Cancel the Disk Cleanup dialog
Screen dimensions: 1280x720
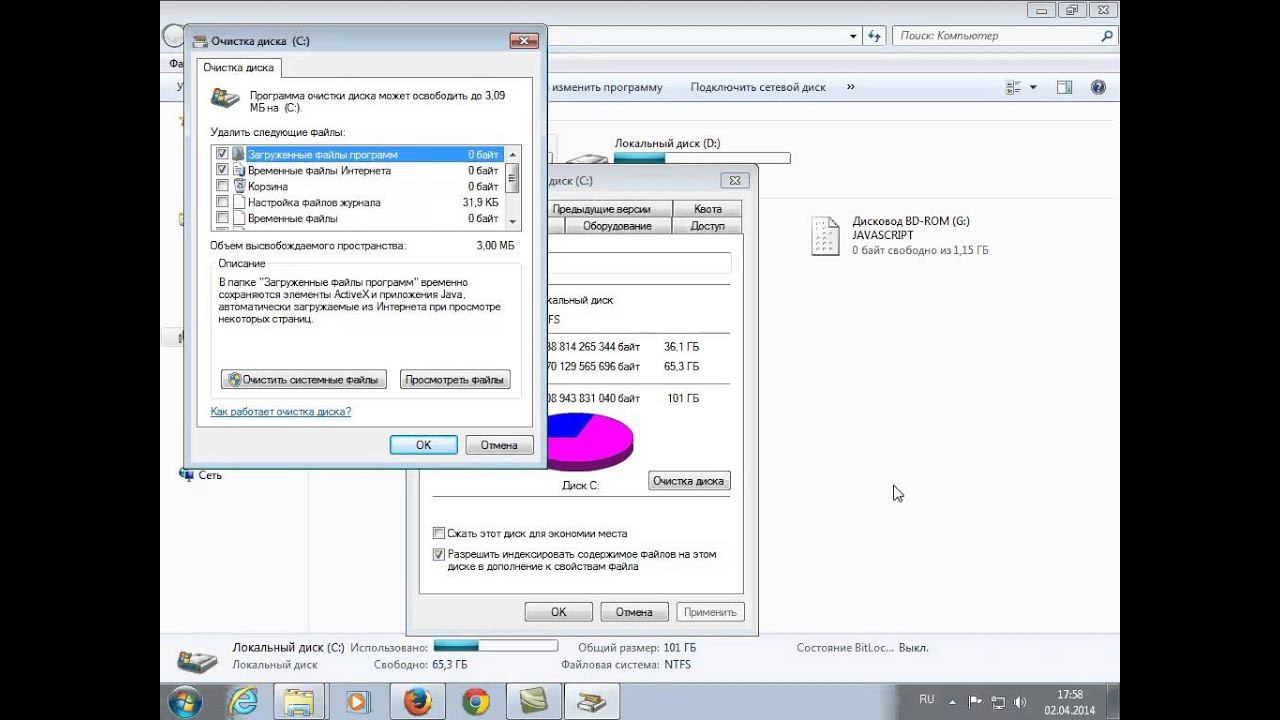[x=499, y=445]
